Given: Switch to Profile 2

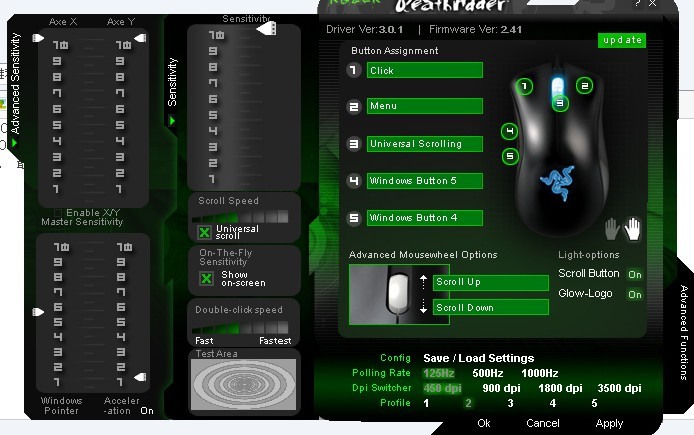Looking at the screenshot, I should tap(468, 403).
